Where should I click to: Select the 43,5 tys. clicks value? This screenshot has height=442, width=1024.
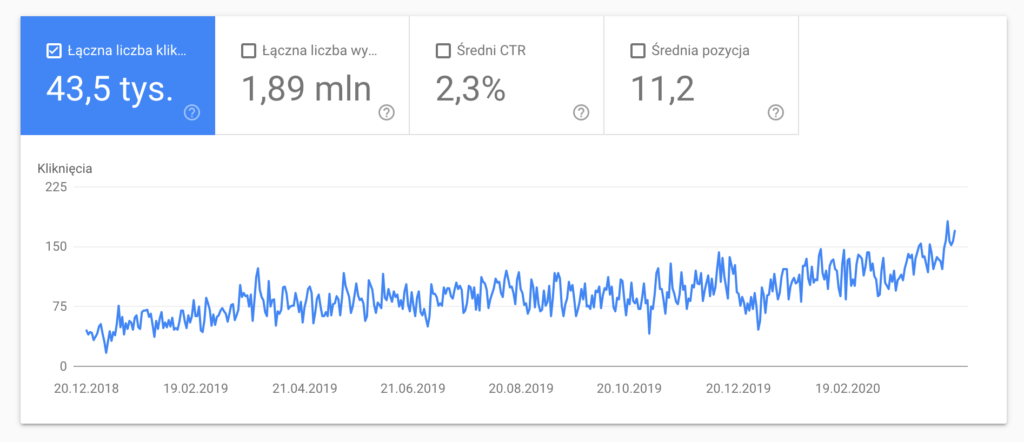(x=110, y=90)
